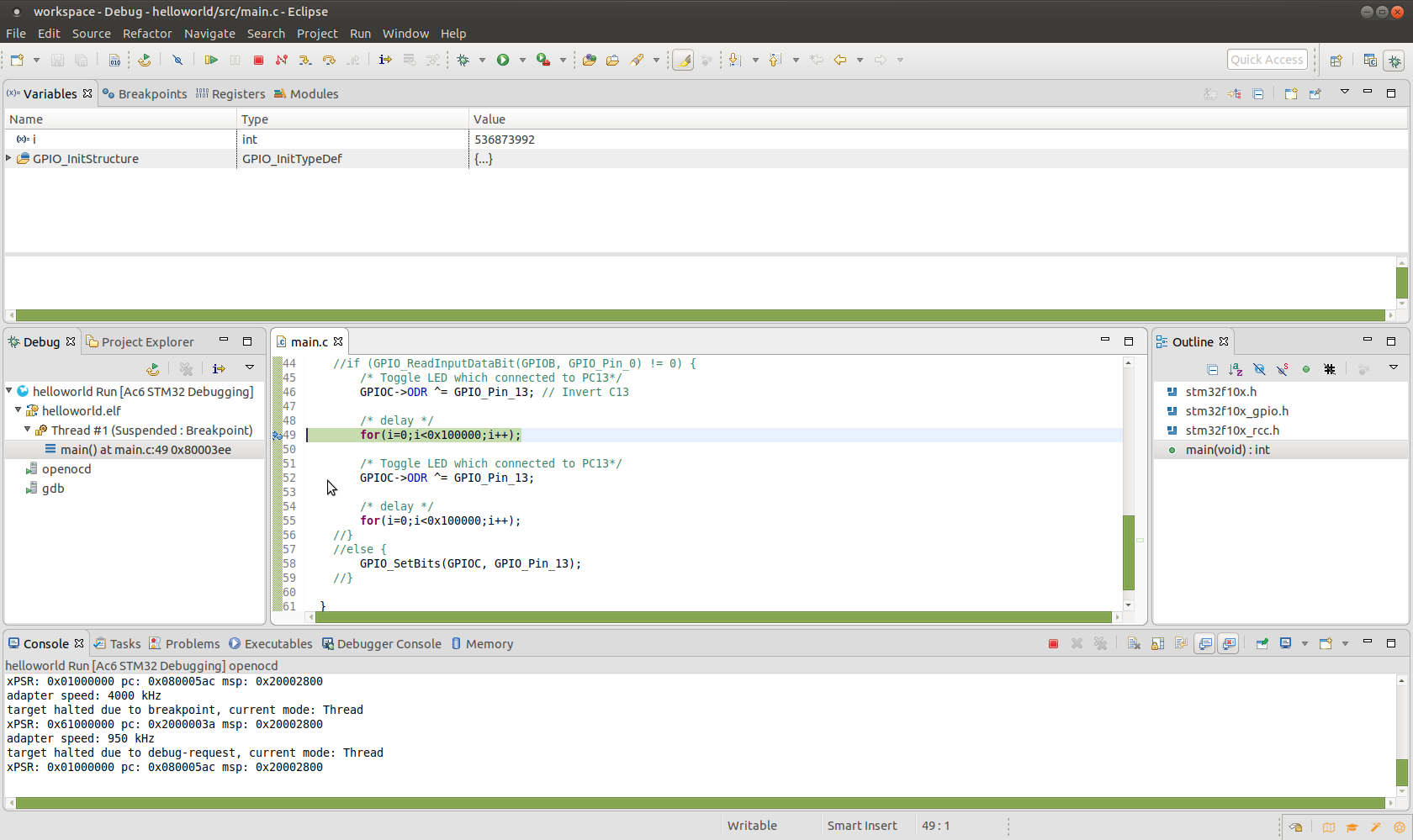Switch to the Breakpoints tab

pos(151,93)
